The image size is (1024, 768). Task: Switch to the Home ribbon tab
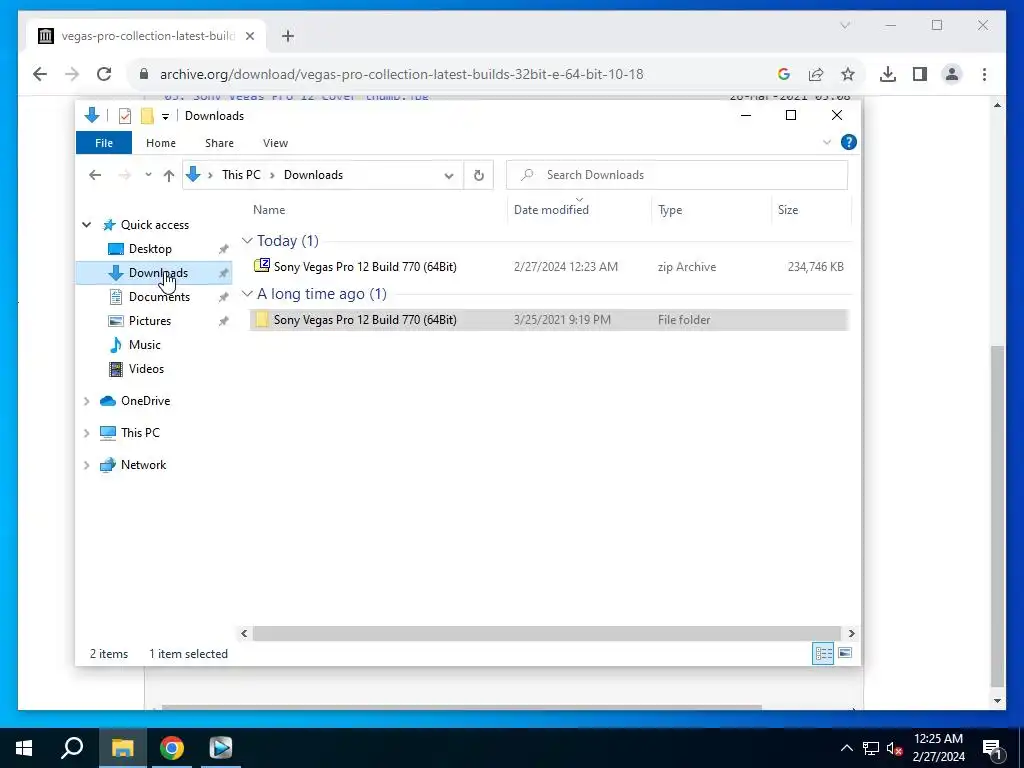click(x=161, y=143)
